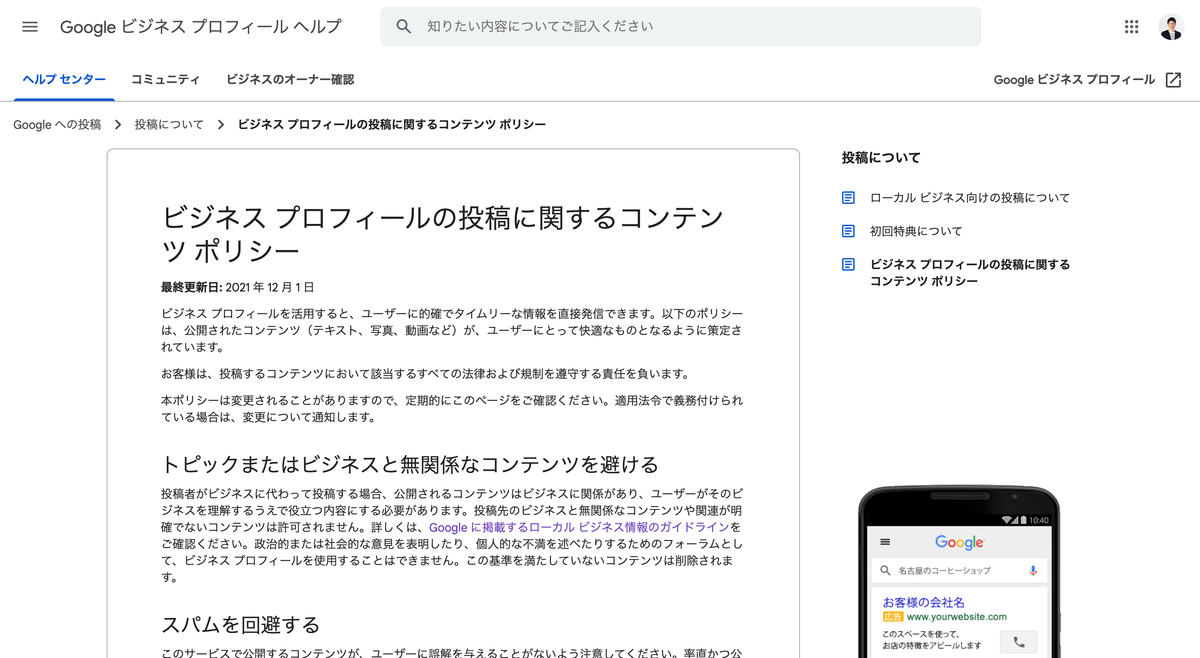Click article icon next to ローカル ビジネス向けの投稿について
This screenshot has height=658, width=1200.
coord(848,198)
